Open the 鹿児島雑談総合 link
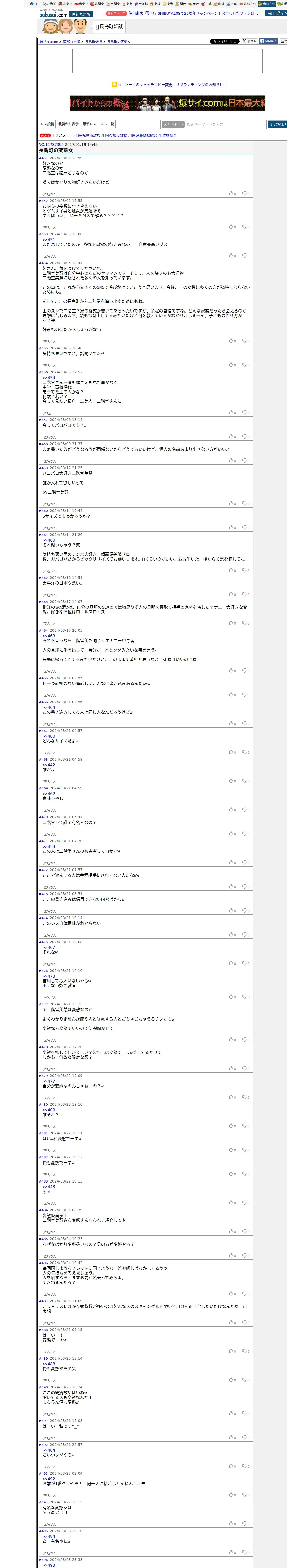 143,136
